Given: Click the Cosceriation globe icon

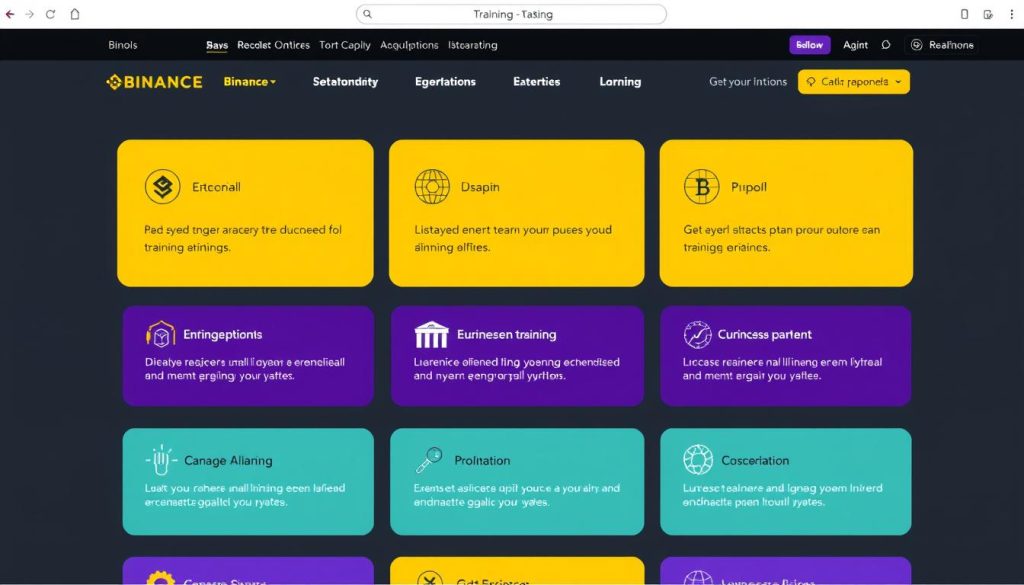Looking at the screenshot, I should 698,460.
